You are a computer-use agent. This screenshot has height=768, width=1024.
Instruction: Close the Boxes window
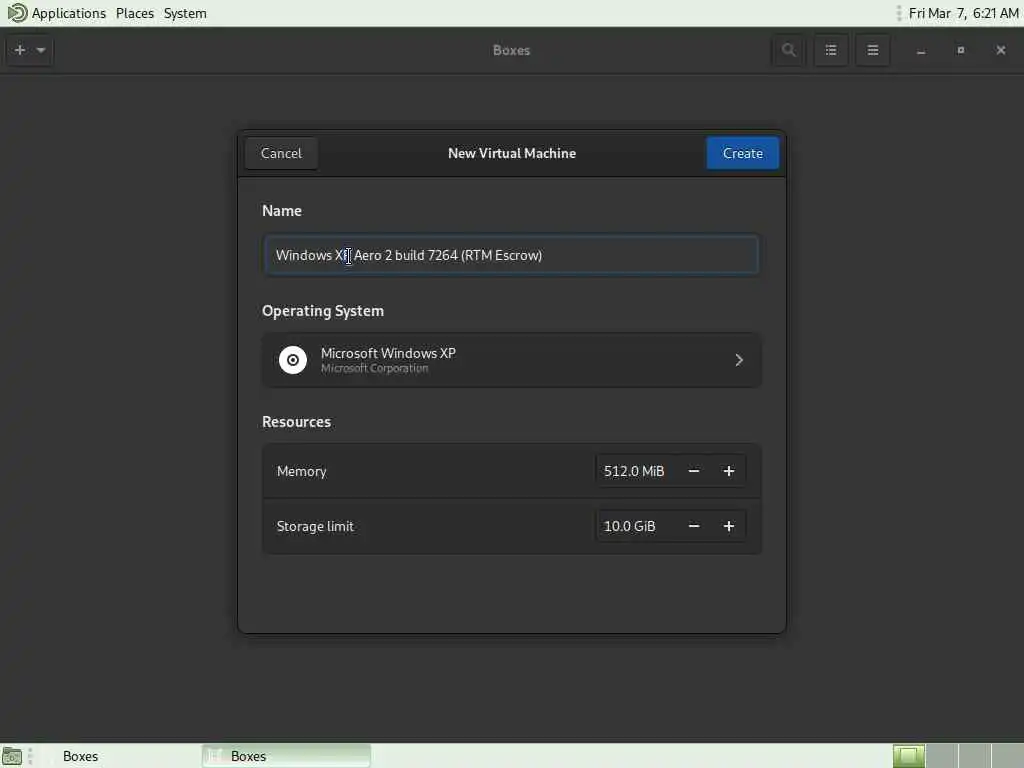click(1000, 50)
